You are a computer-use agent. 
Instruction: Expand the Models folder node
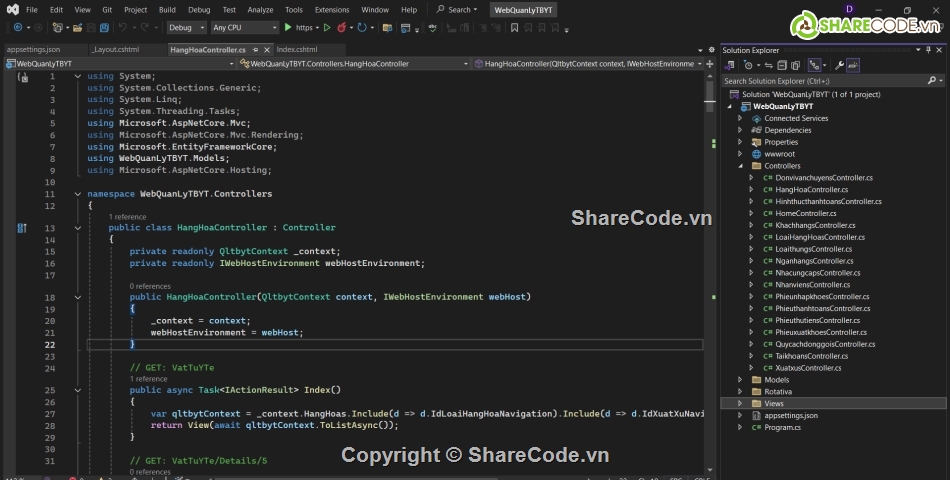click(x=740, y=379)
